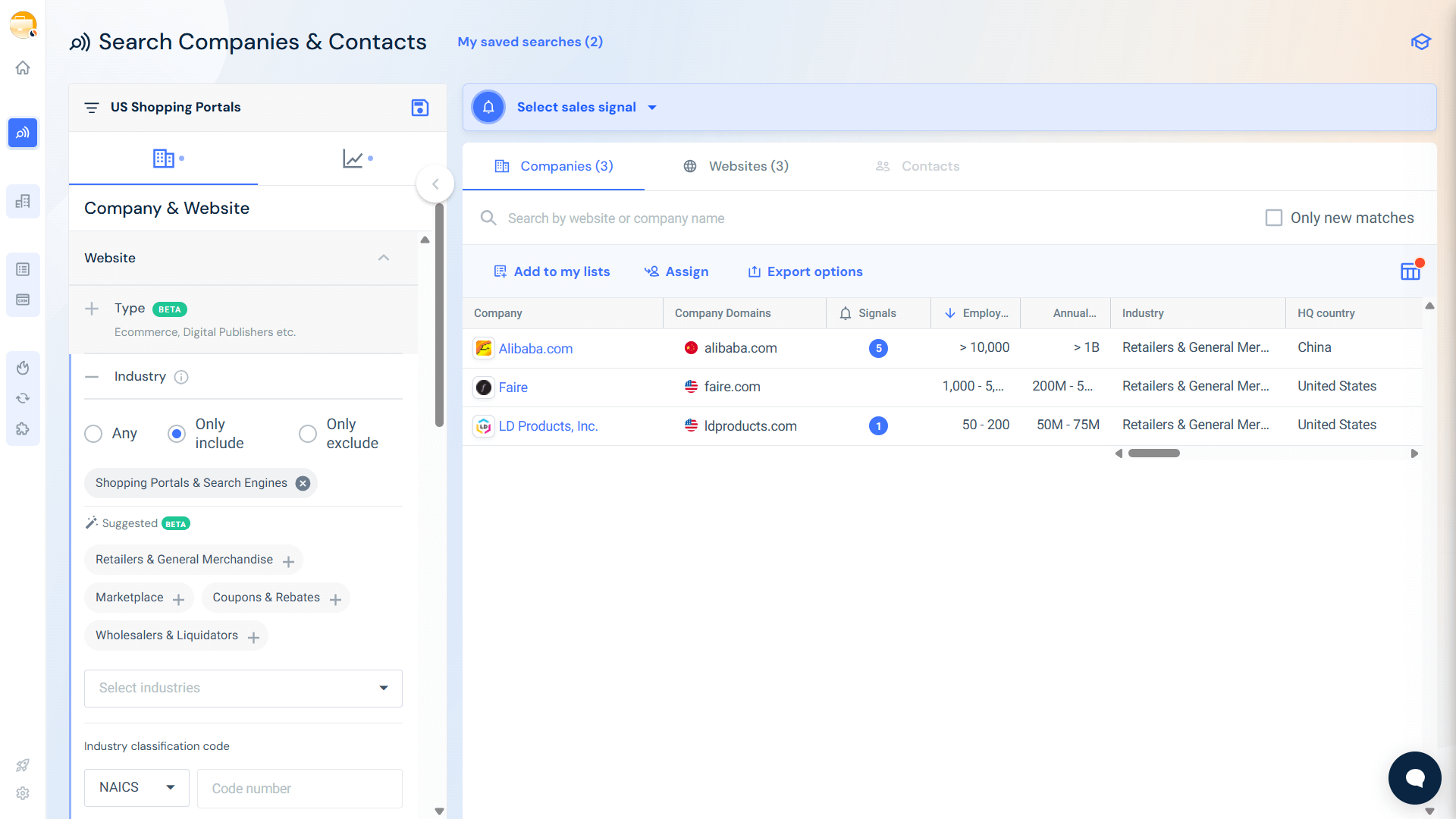
Task: Check the Only new matches checkbox
Action: [x=1274, y=218]
